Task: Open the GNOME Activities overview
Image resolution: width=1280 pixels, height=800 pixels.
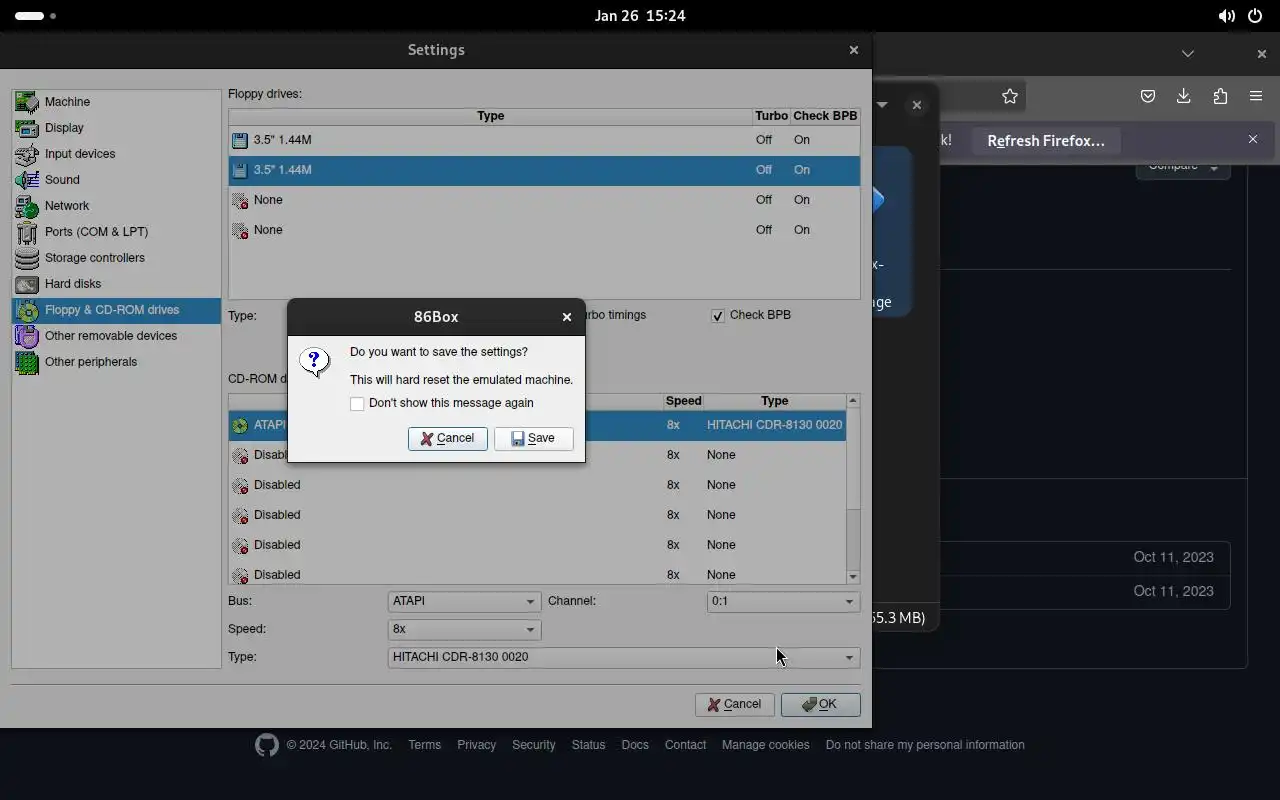Action: pos(35,16)
